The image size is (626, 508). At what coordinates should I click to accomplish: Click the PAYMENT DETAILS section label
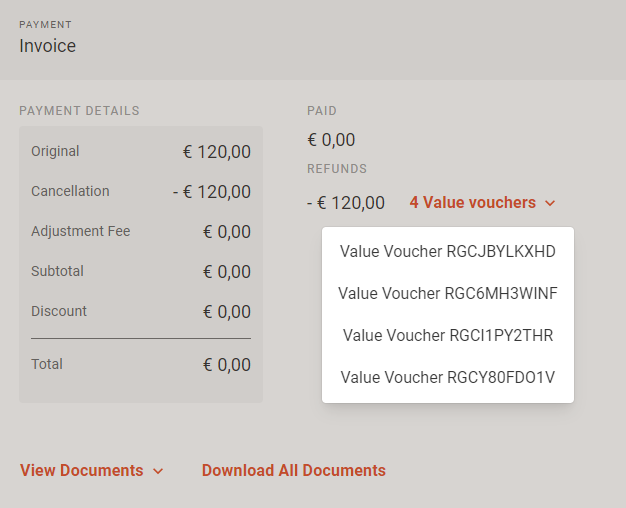pyautogui.click(x=79, y=111)
